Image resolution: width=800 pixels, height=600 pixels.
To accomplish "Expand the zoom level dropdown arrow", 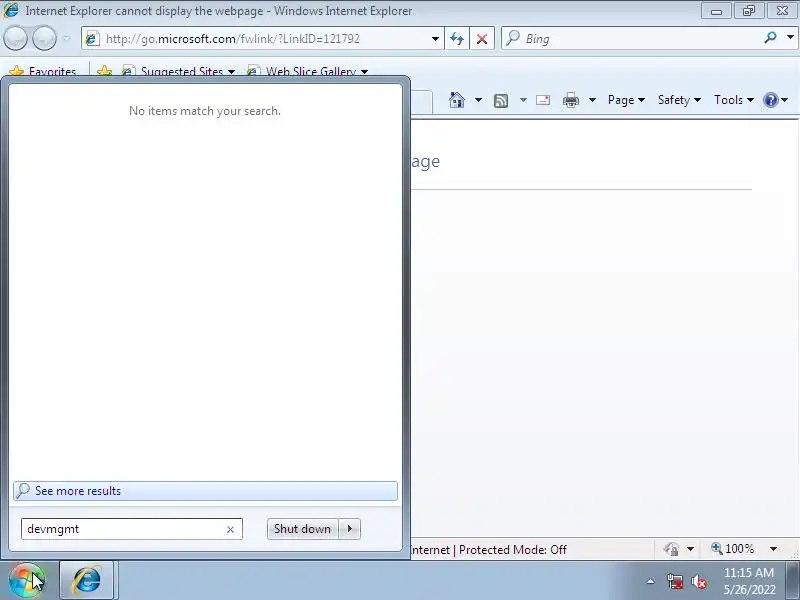I will [773, 549].
